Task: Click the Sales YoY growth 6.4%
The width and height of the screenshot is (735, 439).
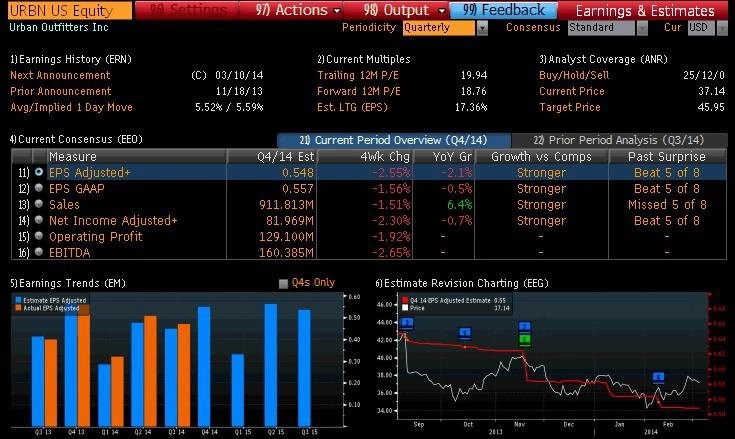Action: pyautogui.click(x=459, y=204)
